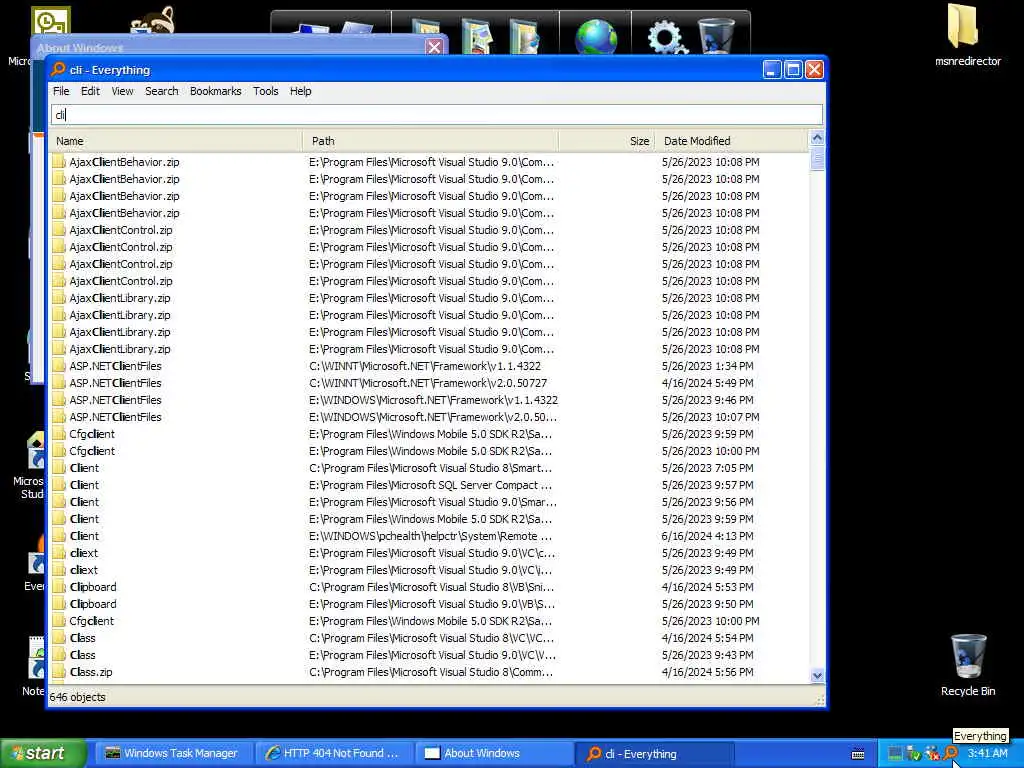1024x768 pixels.
Task: Click folder icon of pchealth Client row
Action: (59, 536)
